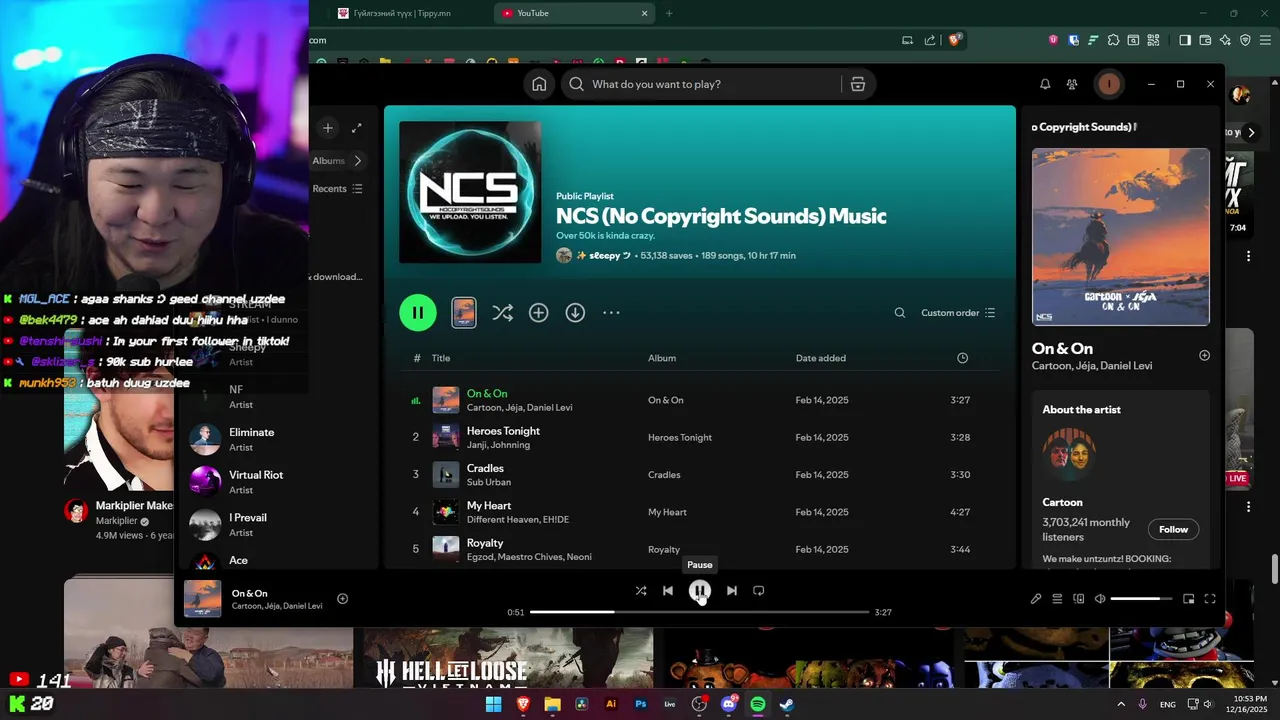Switch to the YouTube browser tab

pyautogui.click(x=575, y=13)
